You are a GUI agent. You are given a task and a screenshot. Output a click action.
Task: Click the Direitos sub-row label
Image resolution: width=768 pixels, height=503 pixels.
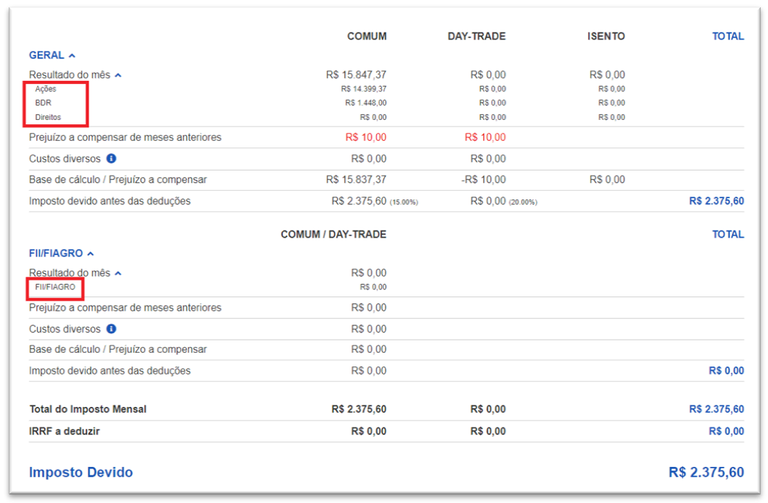(48, 117)
